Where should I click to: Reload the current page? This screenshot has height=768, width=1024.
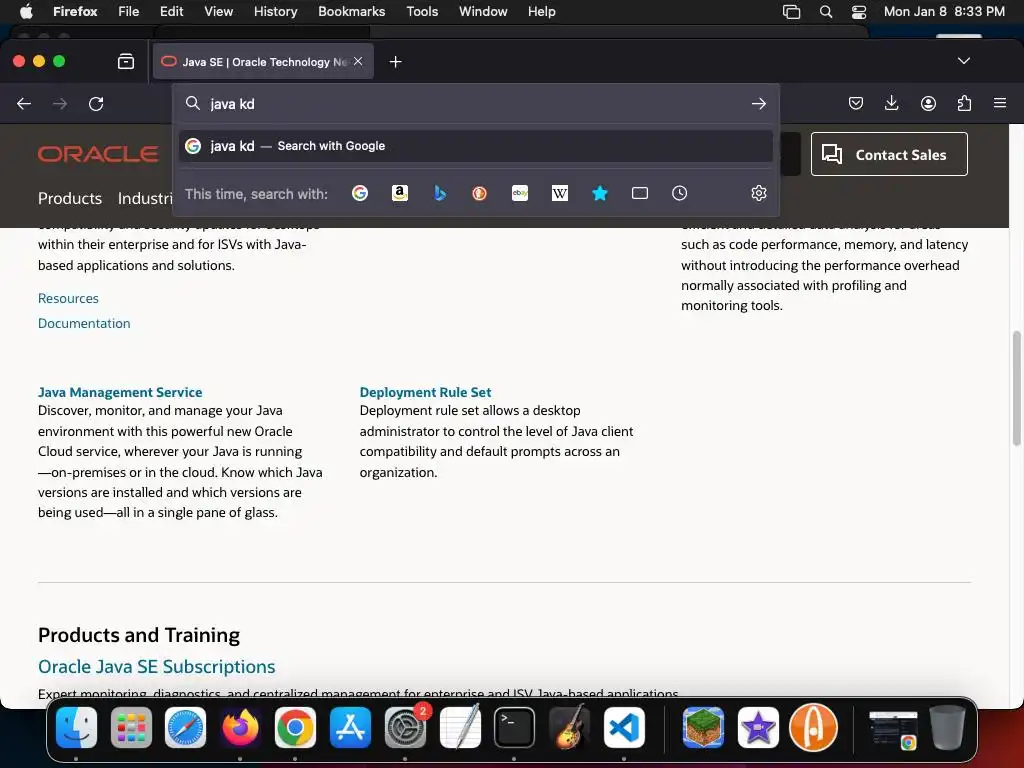[96, 104]
